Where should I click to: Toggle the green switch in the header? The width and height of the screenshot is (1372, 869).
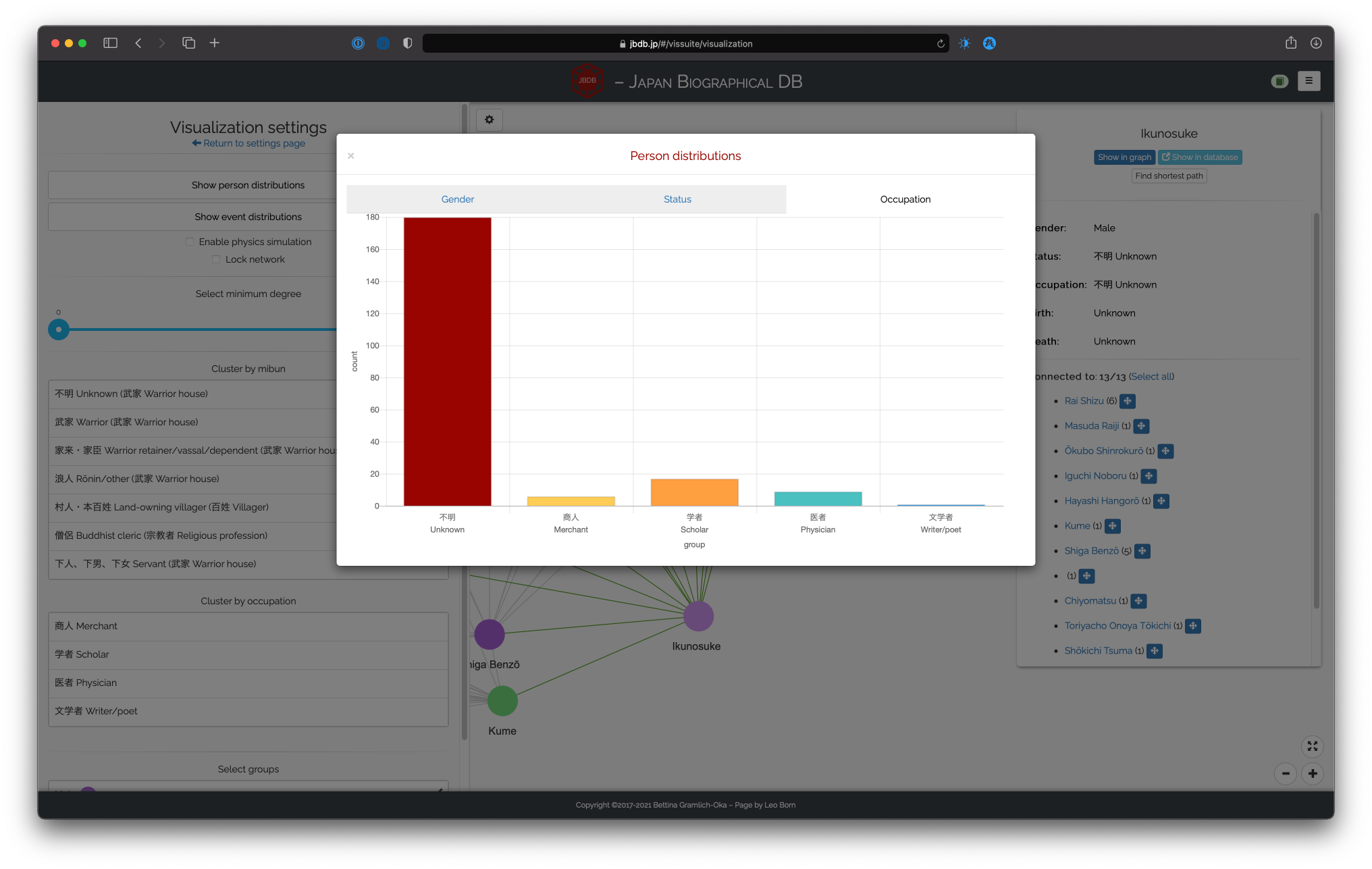[x=1279, y=82]
